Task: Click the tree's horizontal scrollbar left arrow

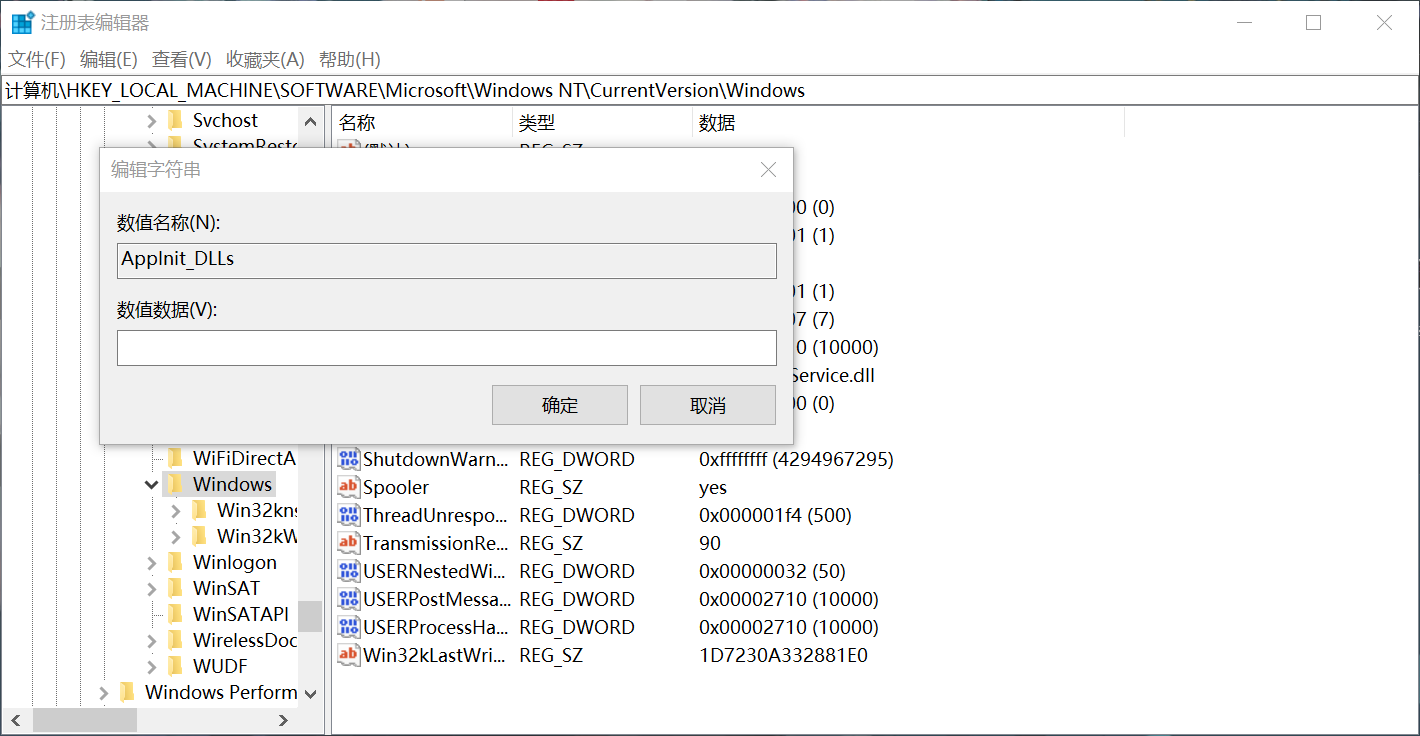Action: (14, 720)
